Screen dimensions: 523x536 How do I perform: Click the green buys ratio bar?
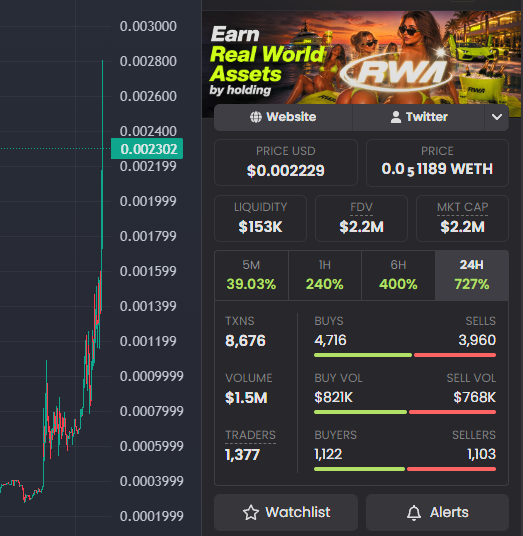(363, 355)
